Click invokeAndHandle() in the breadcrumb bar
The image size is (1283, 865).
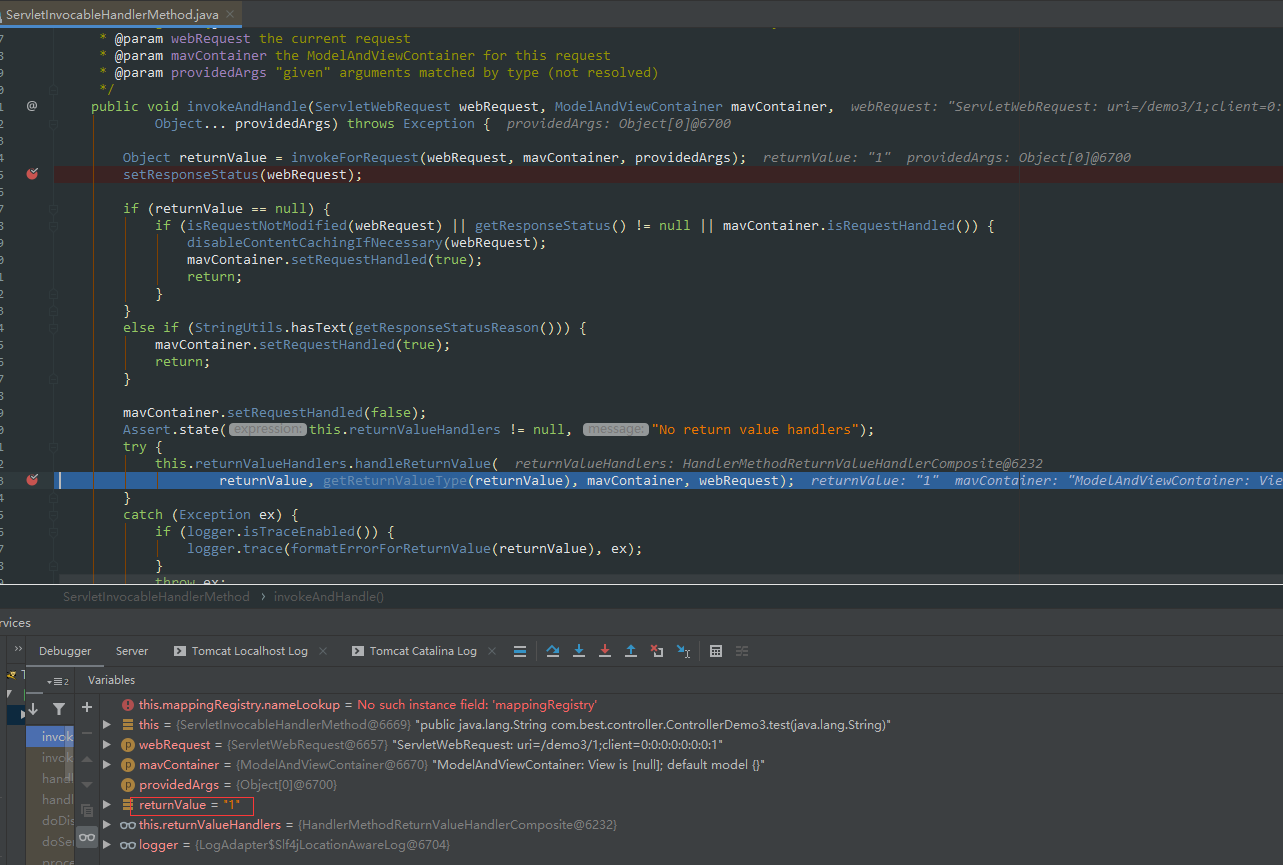click(x=328, y=597)
